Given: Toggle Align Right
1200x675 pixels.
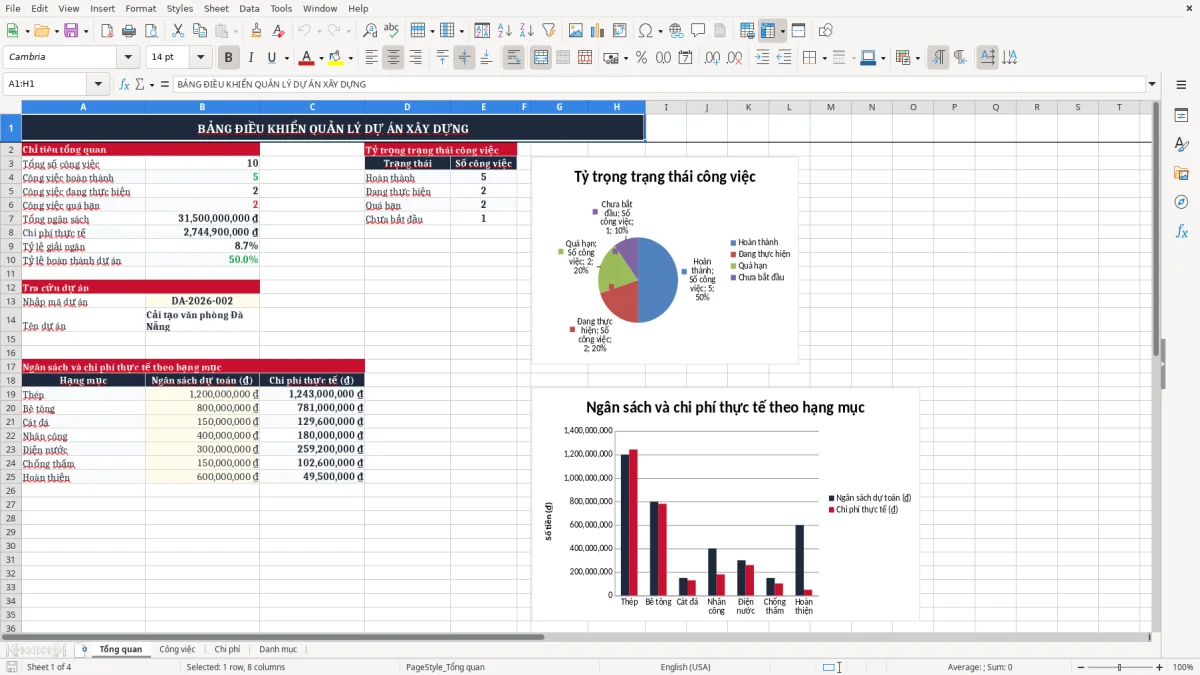Looking at the screenshot, I should point(415,58).
